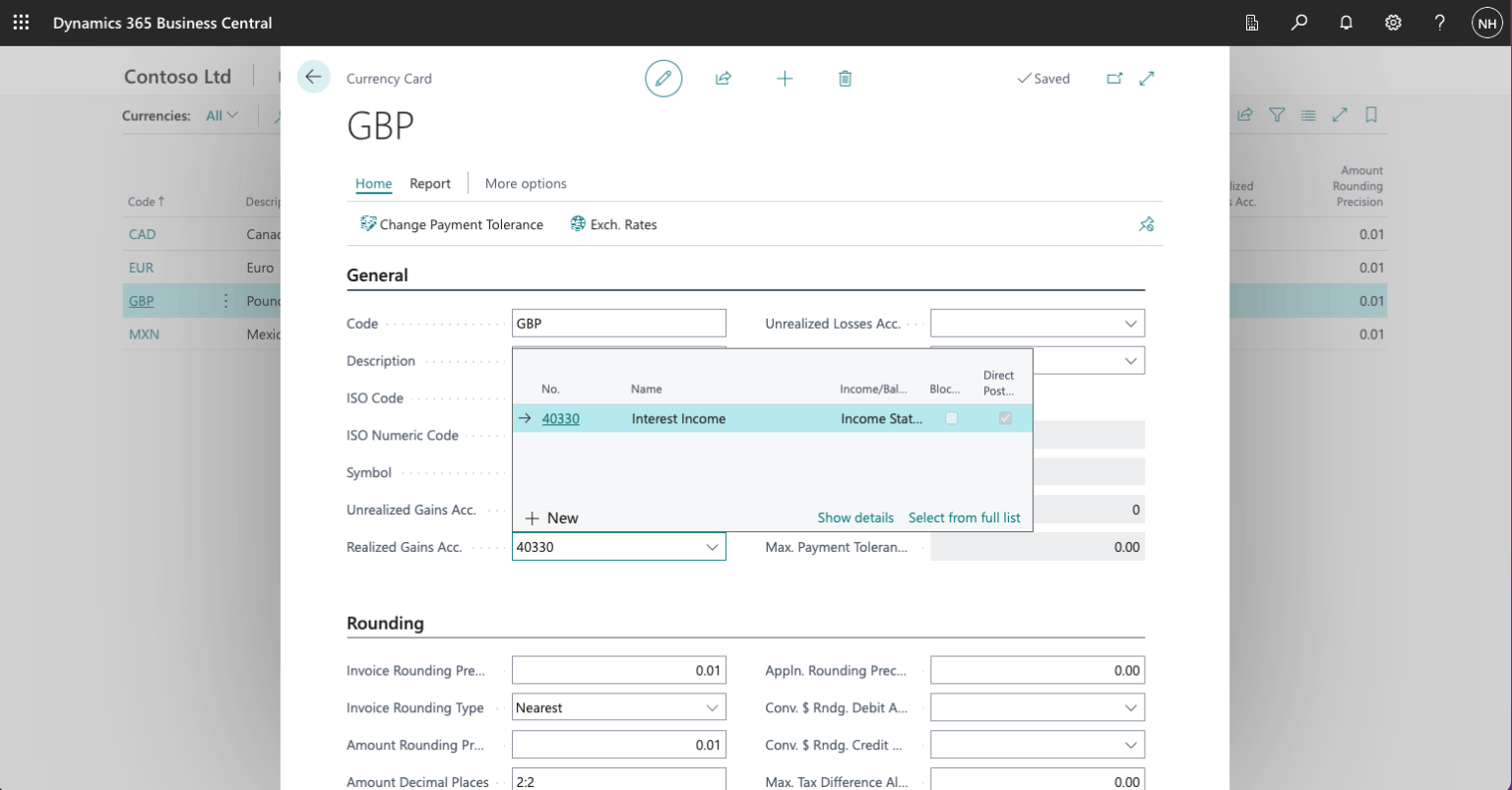Expand the Realized Gains Acc. dropdown
Viewport: 1512px width, 790px height.
[x=712, y=547]
